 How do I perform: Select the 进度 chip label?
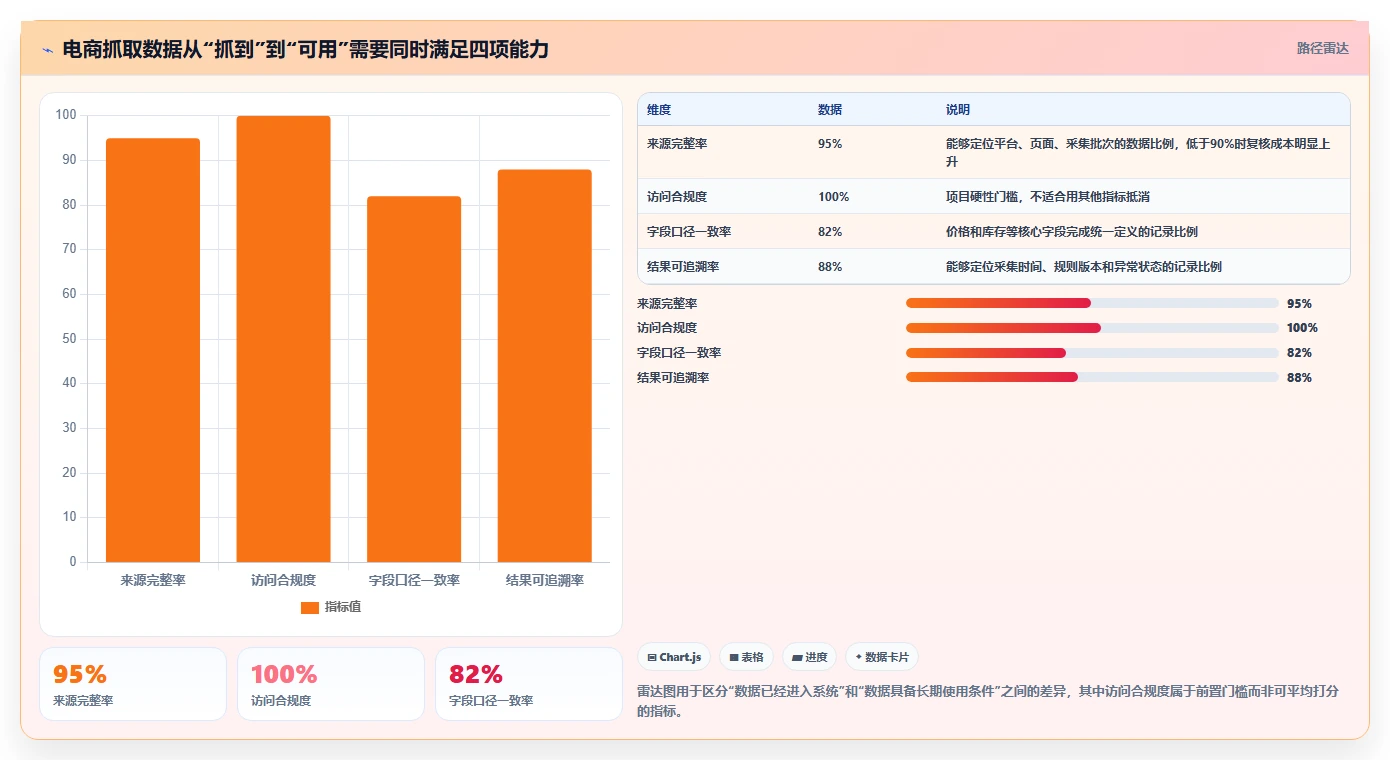[x=816, y=658]
